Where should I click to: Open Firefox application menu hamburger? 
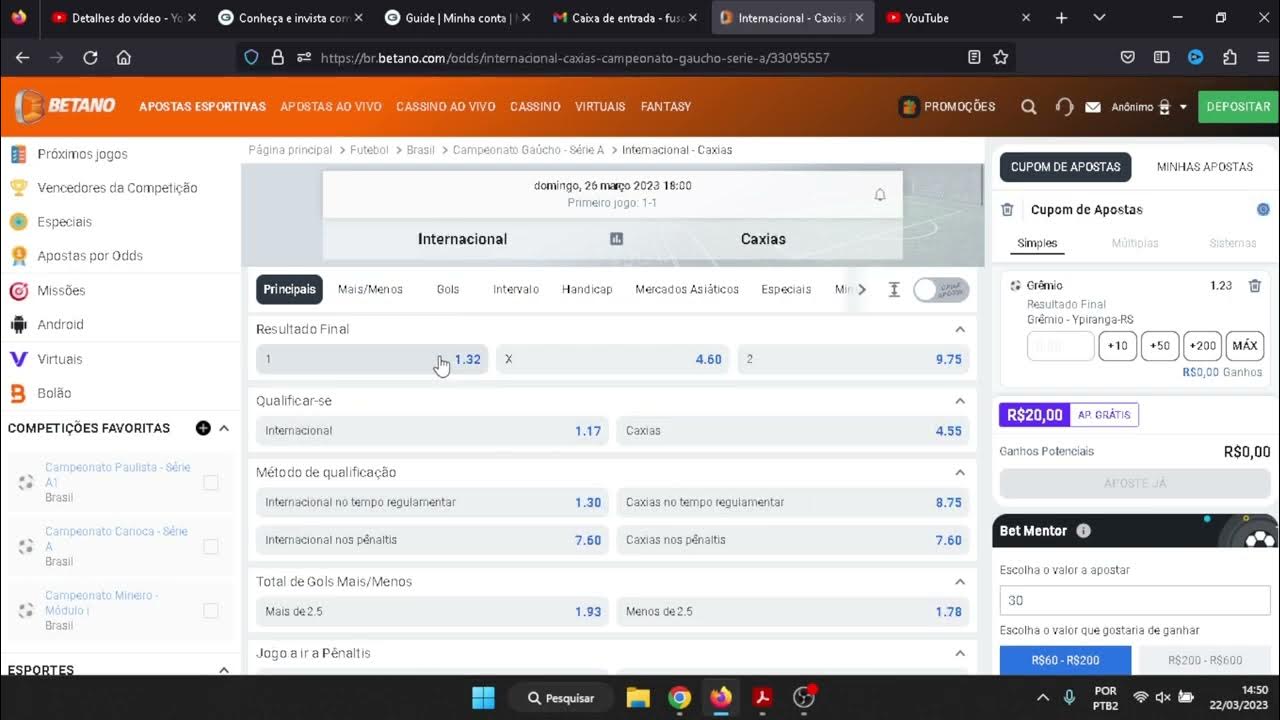pyautogui.click(x=1263, y=58)
